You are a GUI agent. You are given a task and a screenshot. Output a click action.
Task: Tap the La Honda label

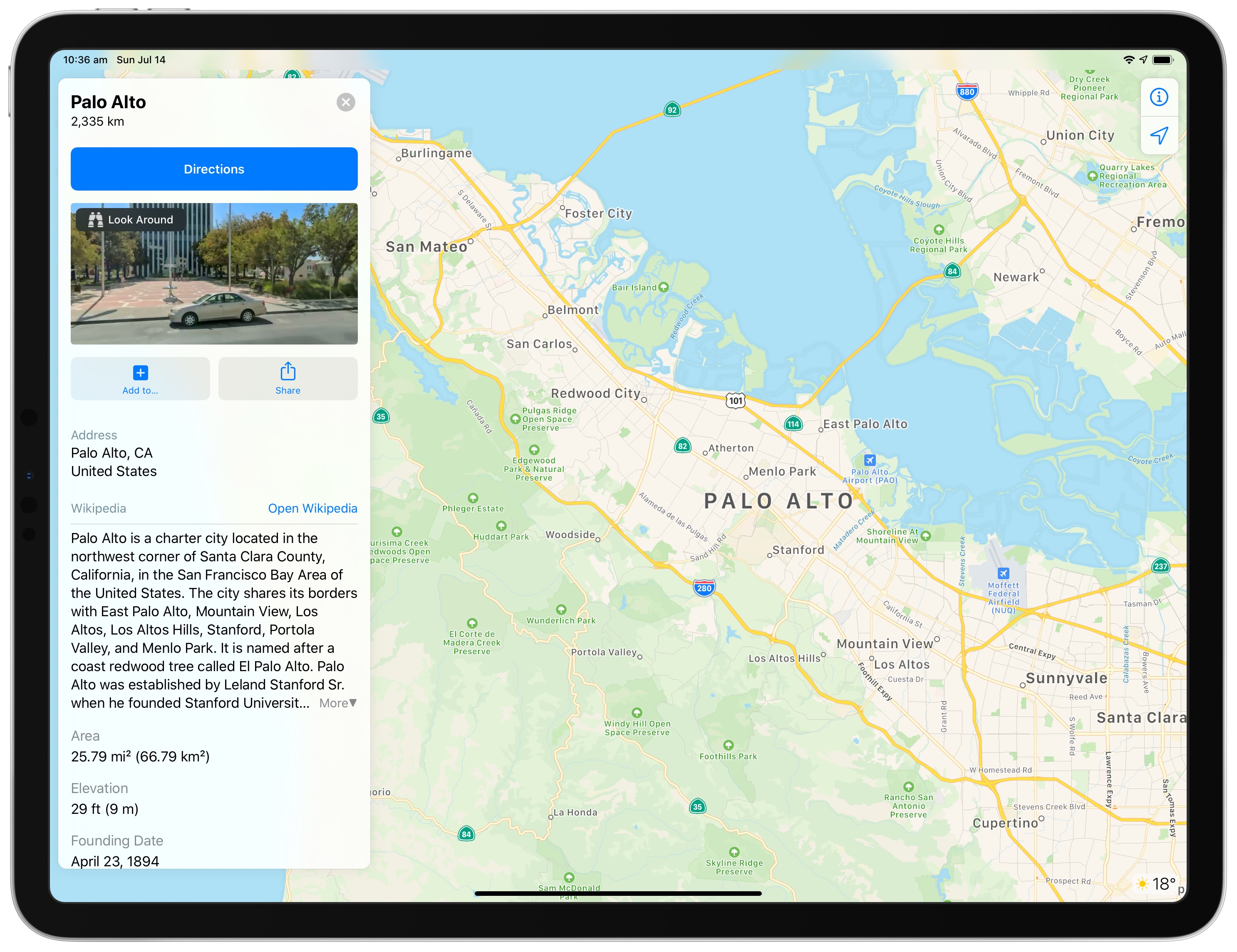[575, 812]
